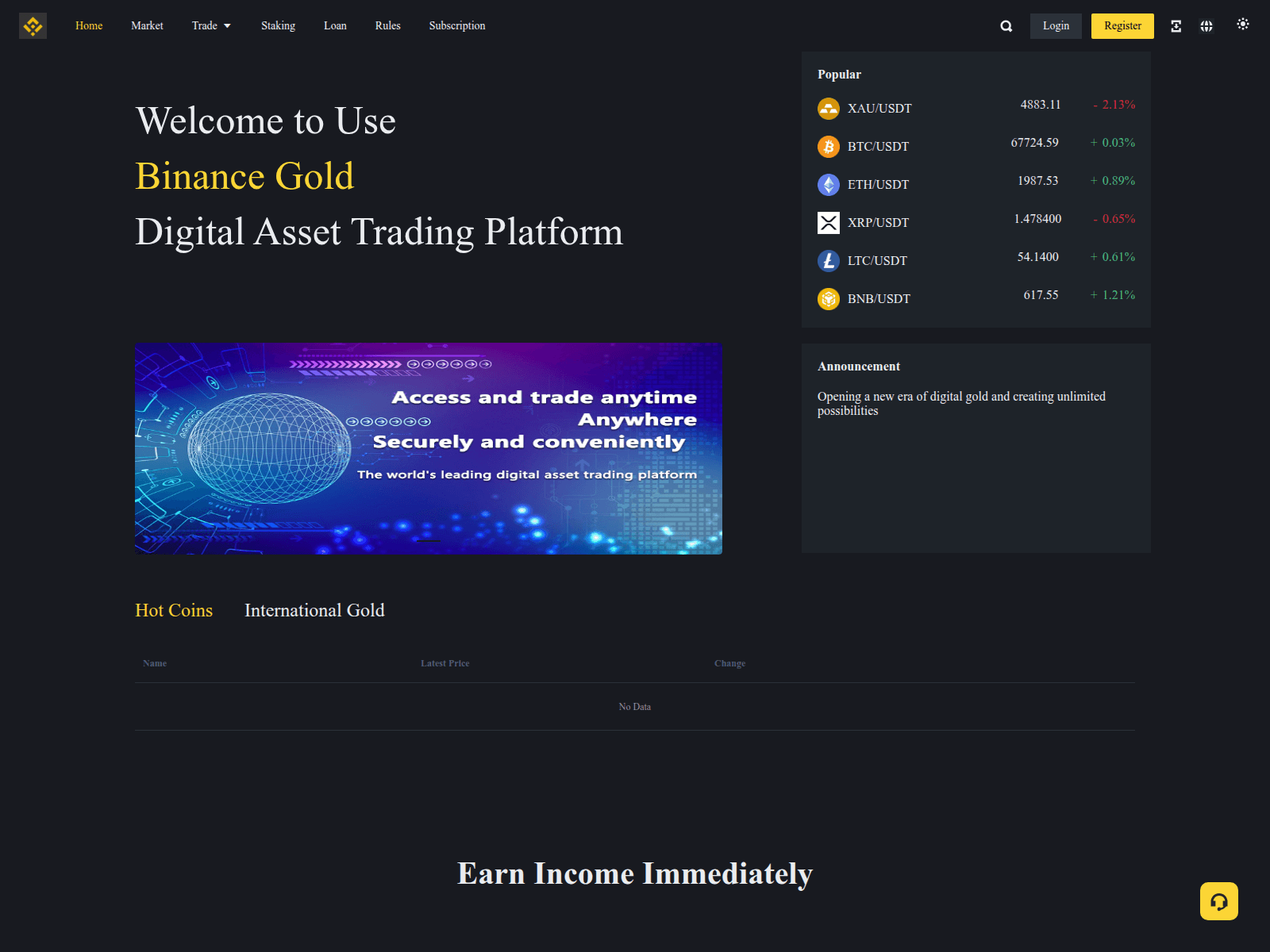Open the LTC/USDT pair name

[877, 261]
